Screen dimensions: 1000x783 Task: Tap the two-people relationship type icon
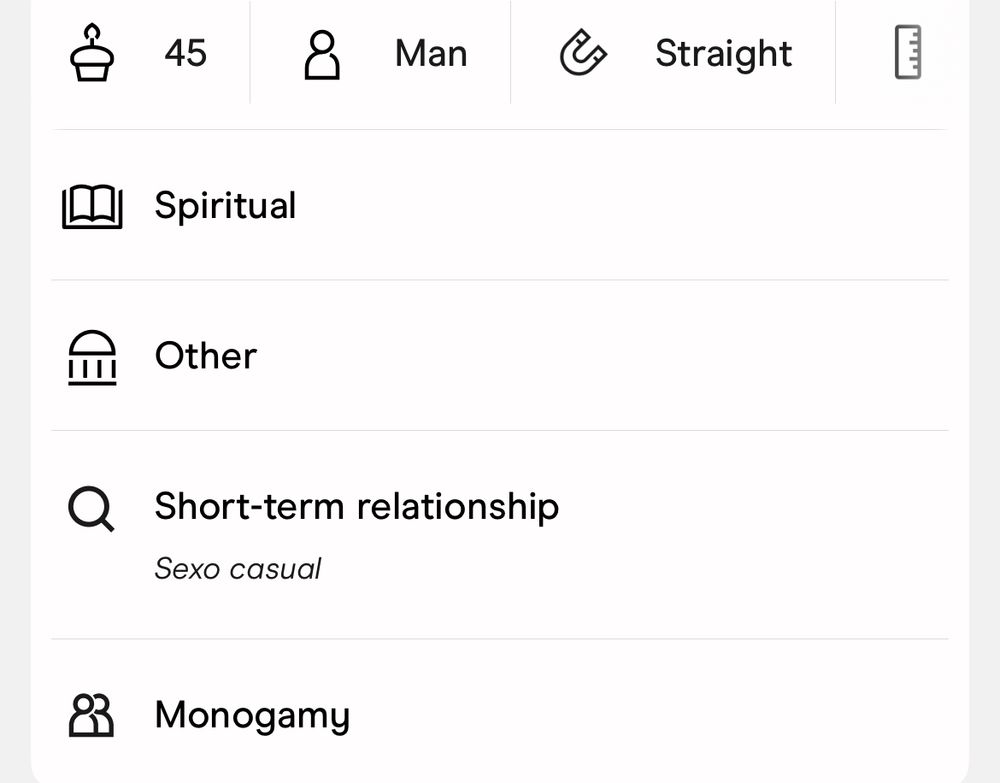coord(91,715)
